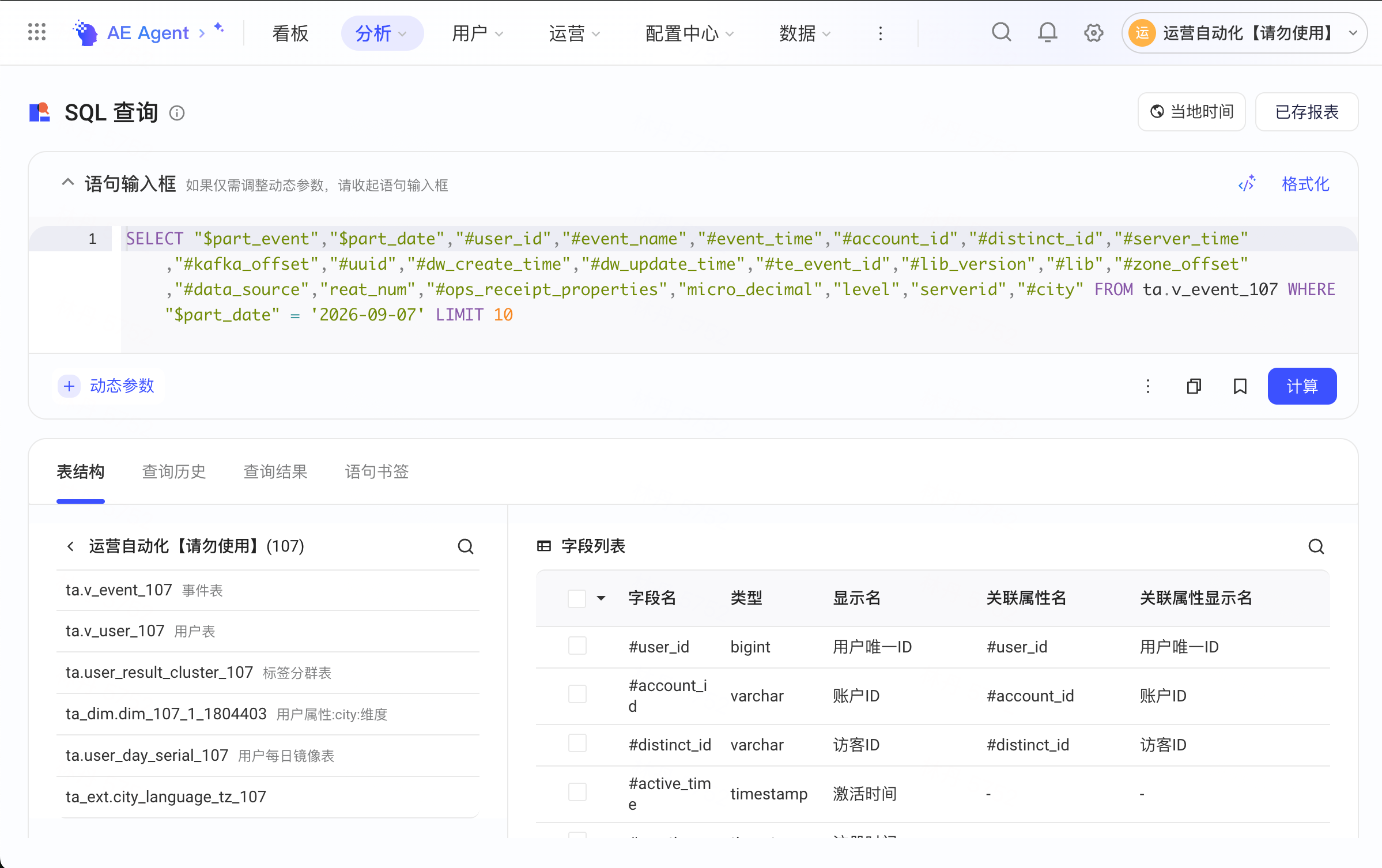Click the bookmark statement icon

[1240, 386]
